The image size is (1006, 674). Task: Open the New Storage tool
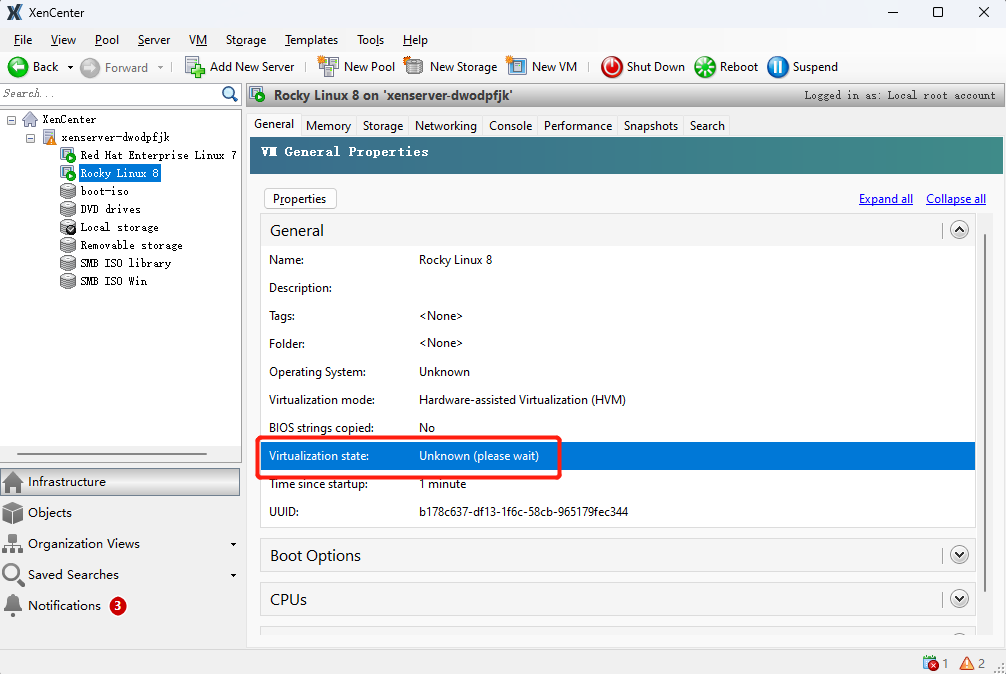point(451,66)
